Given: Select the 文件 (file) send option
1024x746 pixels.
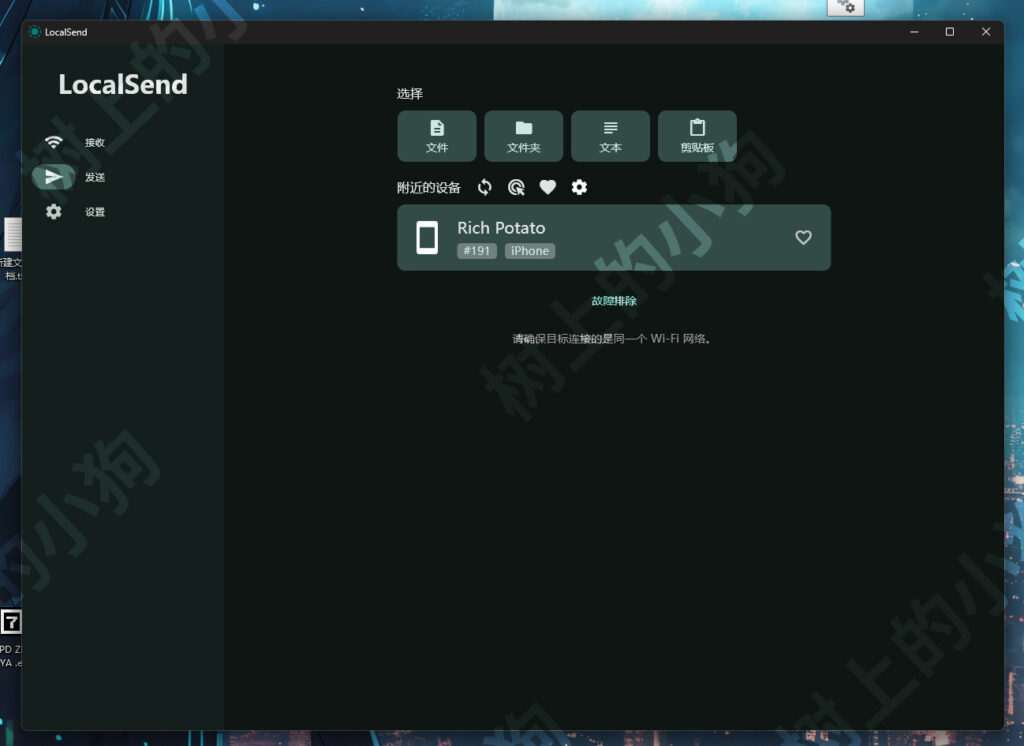Looking at the screenshot, I should pyautogui.click(x=436, y=136).
